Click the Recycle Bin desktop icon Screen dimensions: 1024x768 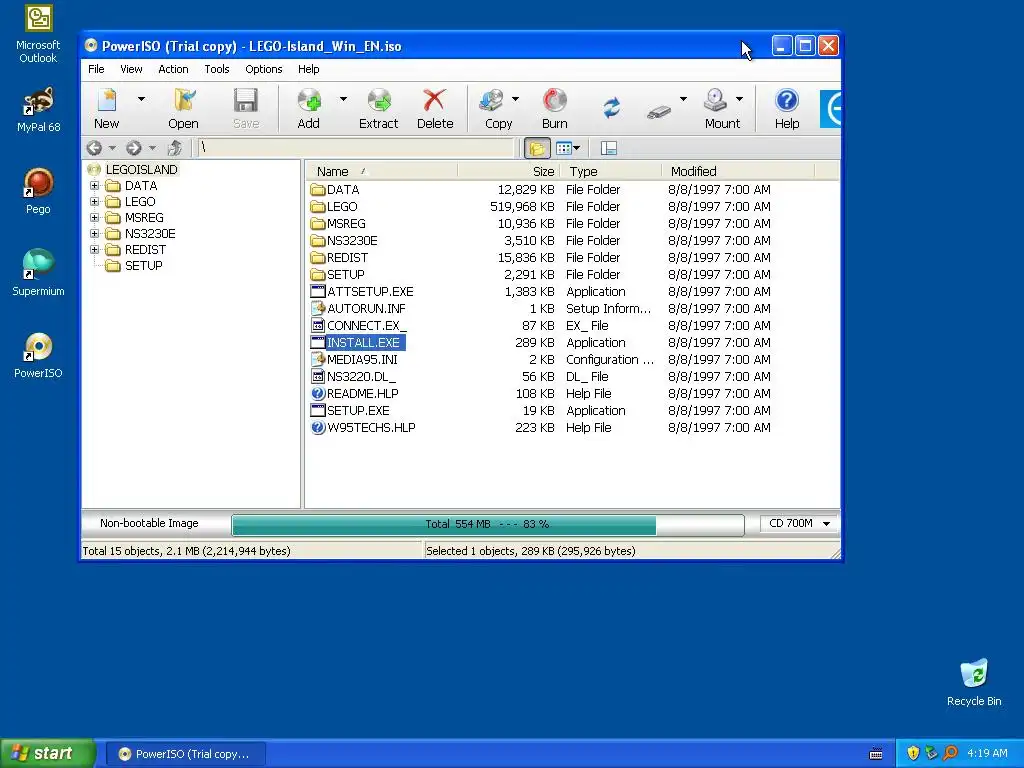pos(974,682)
